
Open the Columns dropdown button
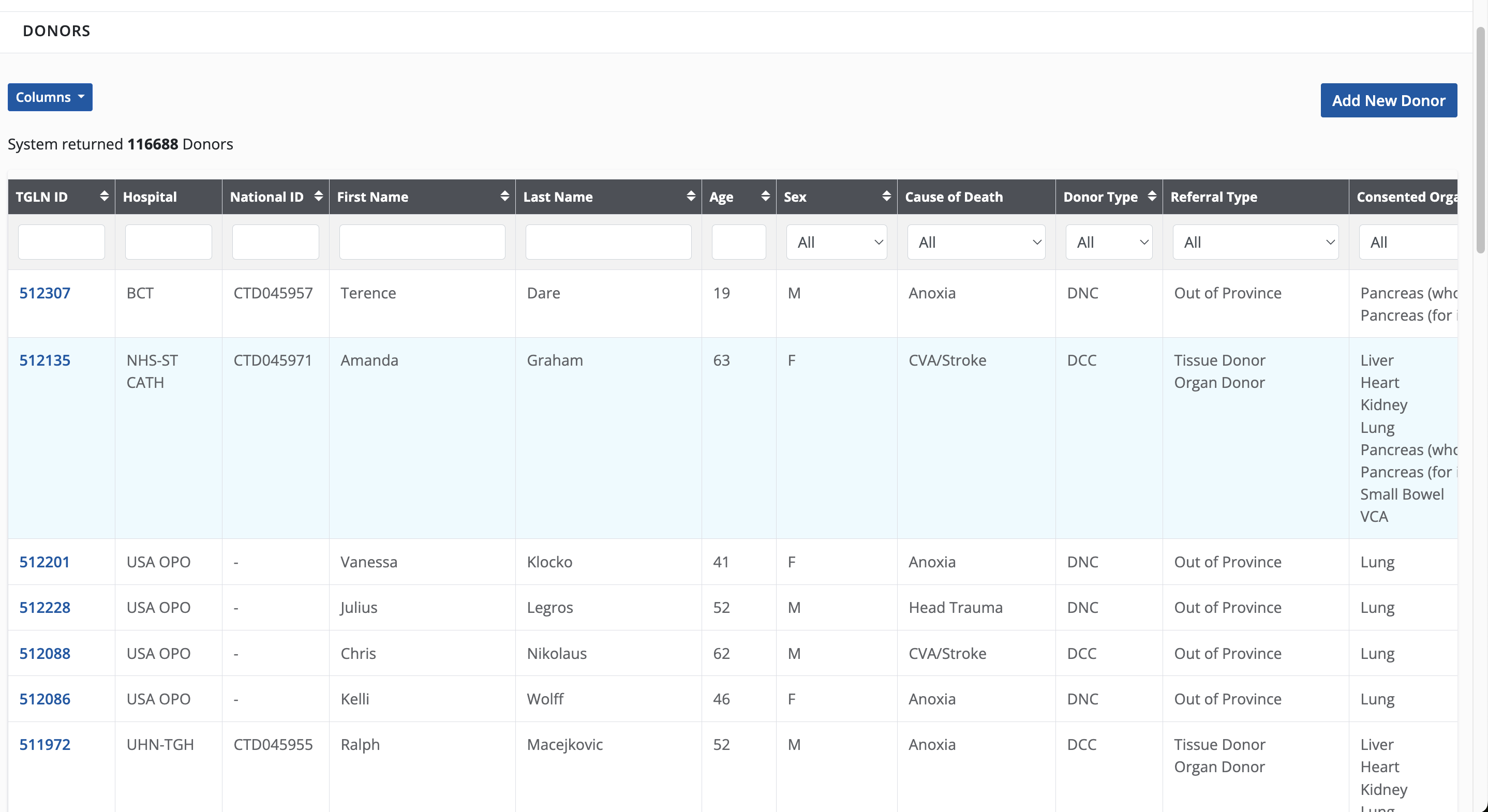pos(50,97)
